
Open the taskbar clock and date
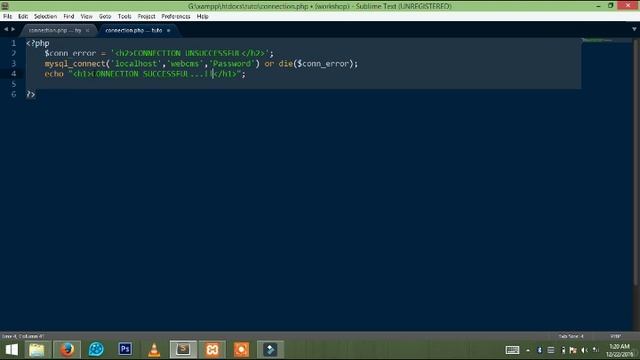click(x=619, y=350)
